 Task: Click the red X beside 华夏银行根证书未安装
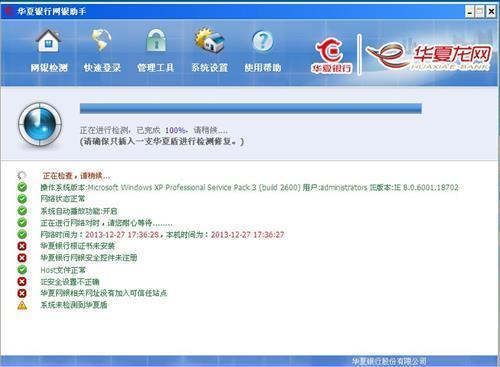tap(22, 246)
